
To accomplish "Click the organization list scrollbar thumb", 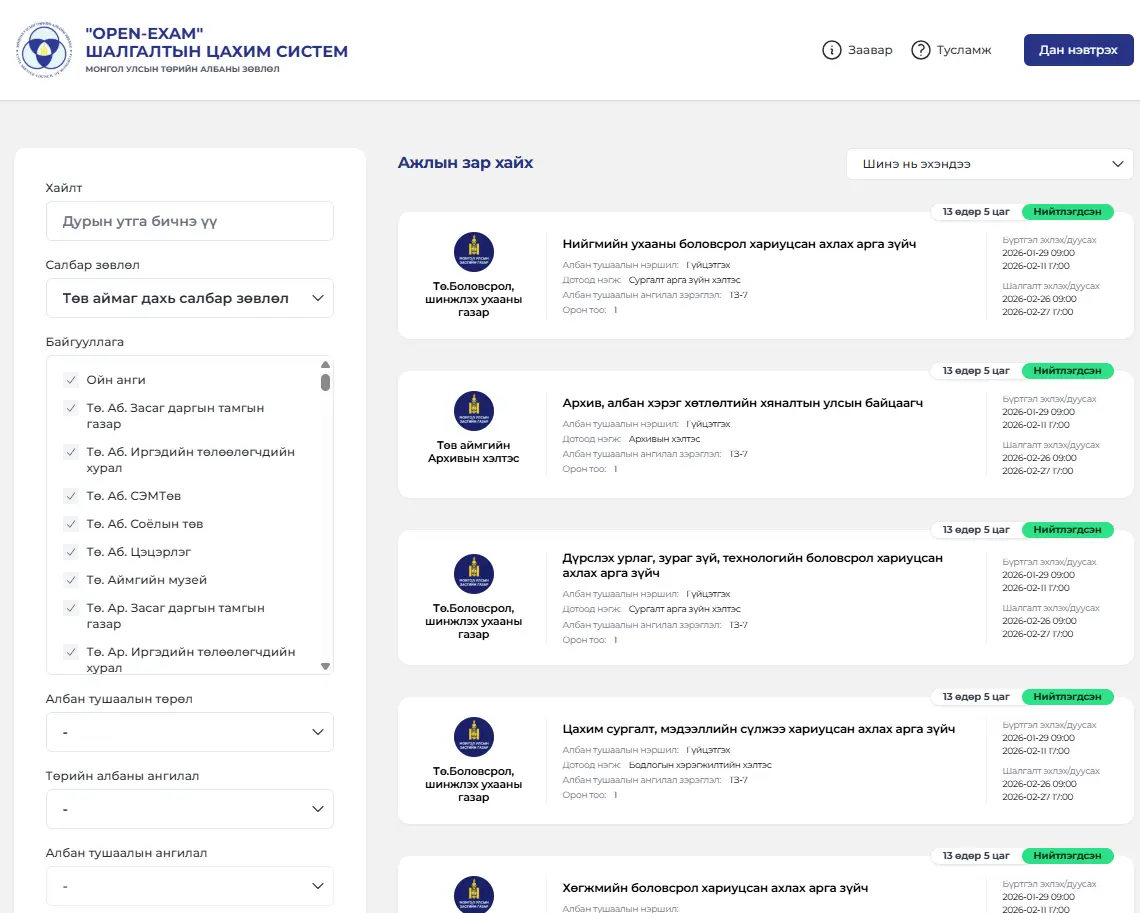I will [x=325, y=382].
